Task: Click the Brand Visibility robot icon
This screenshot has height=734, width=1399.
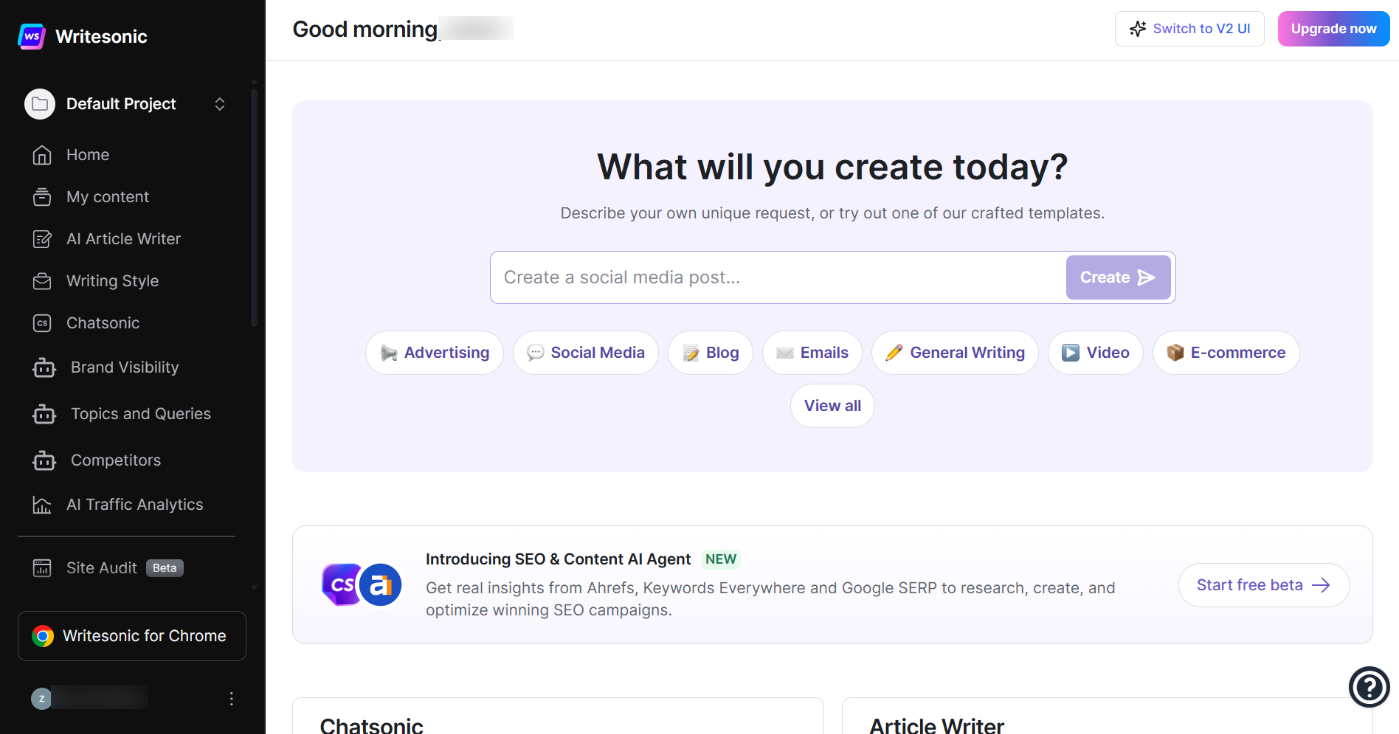Action: 44,368
